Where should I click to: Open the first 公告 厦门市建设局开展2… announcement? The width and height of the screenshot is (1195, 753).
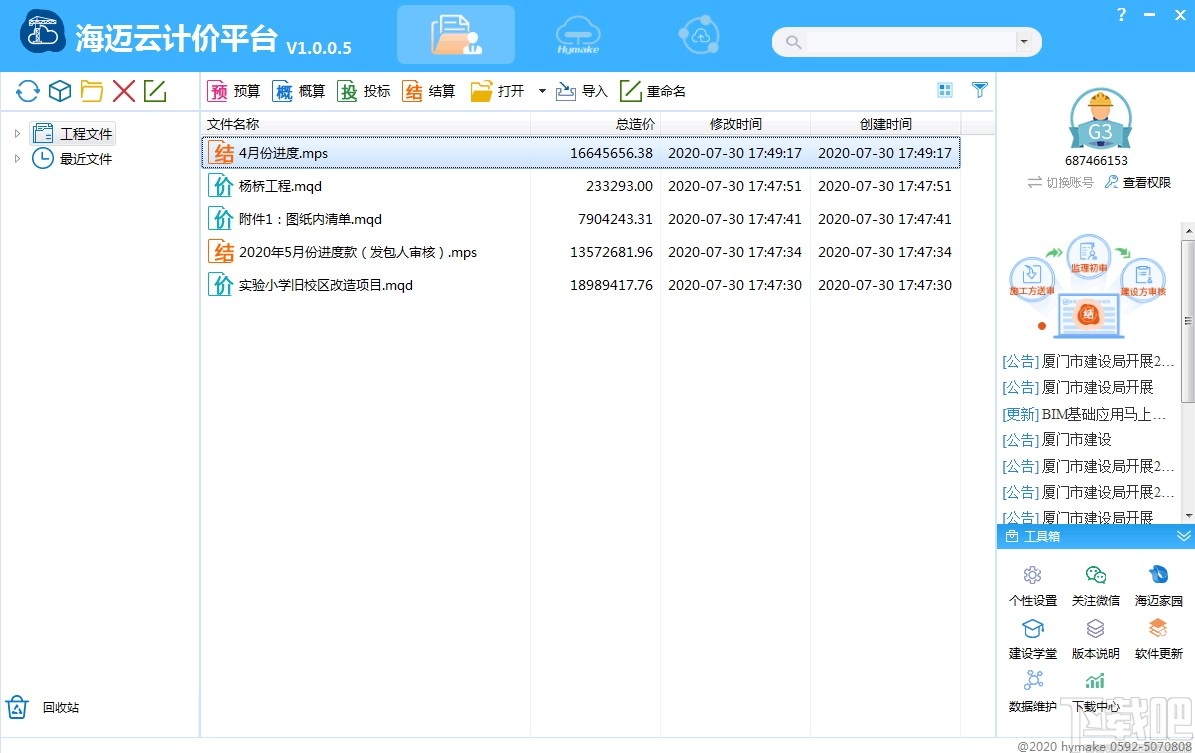[1088, 361]
